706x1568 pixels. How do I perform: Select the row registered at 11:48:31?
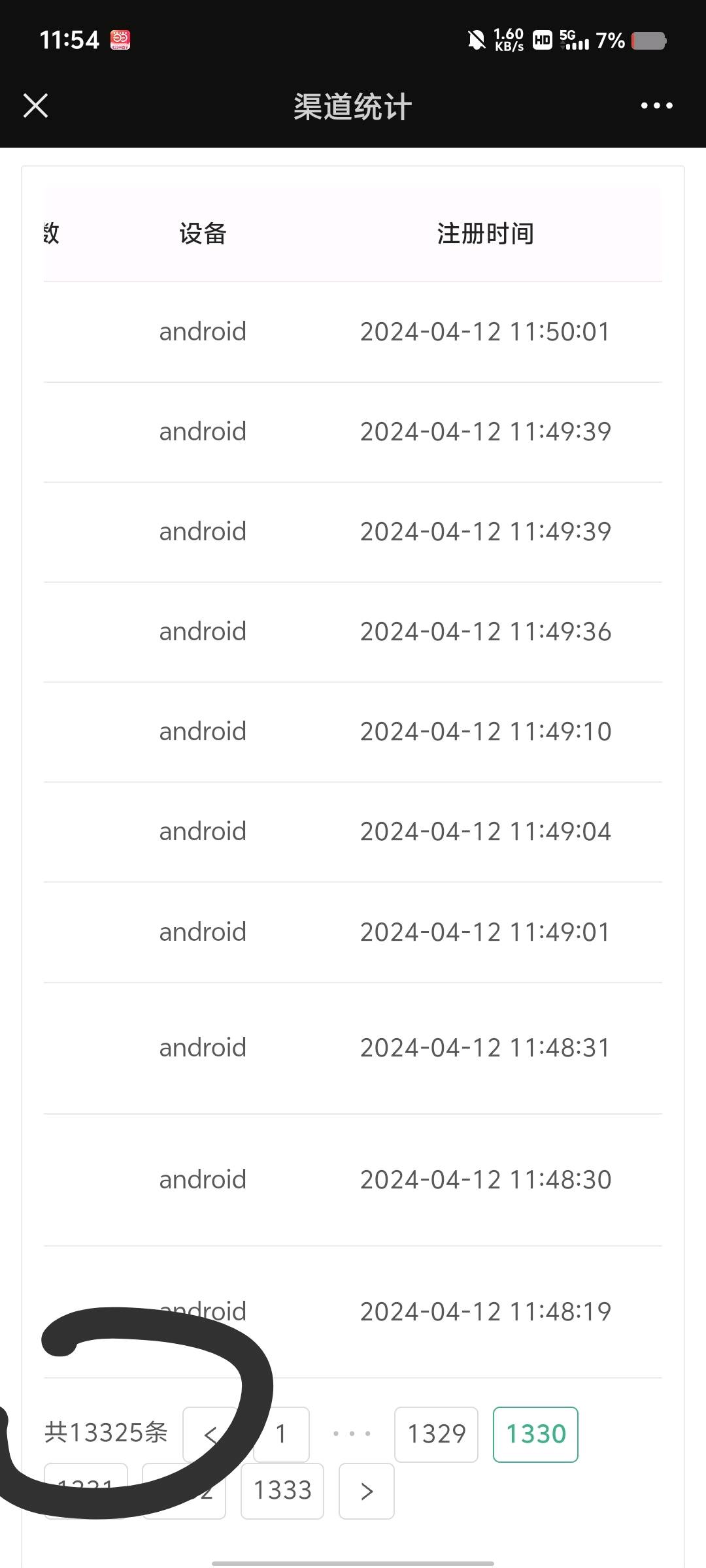(353, 1048)
